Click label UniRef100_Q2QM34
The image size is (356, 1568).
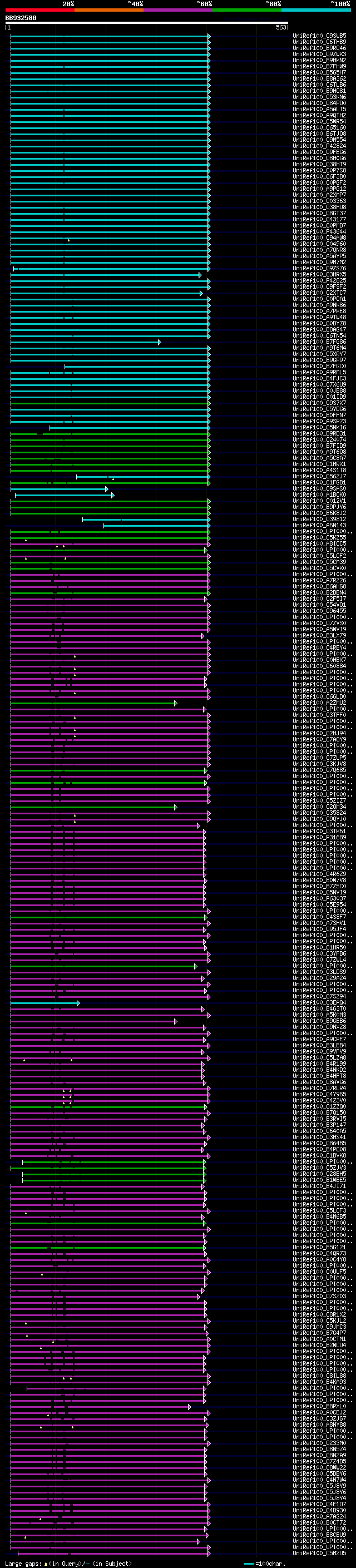coord(319,807)
